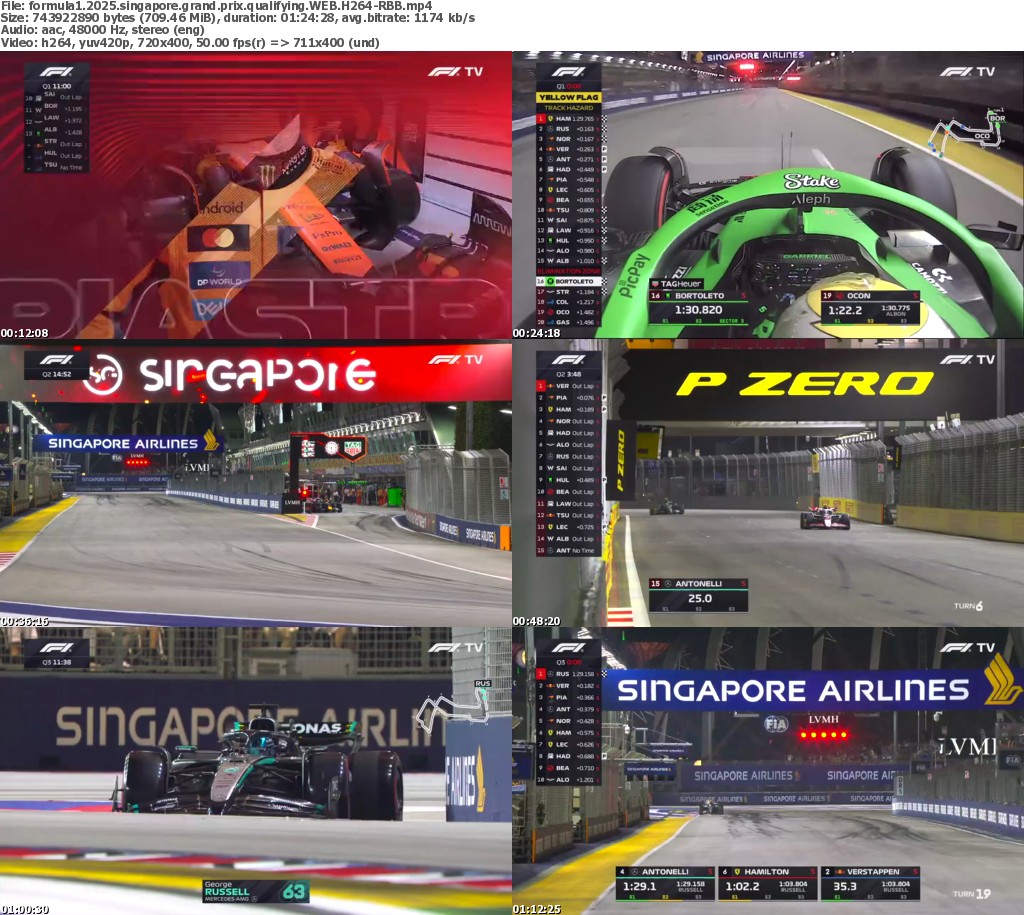This screenshot has width=1024, height=915.
Task: Select the YELLOW FLAG banner in the timing tower
Action: (568, 97)
